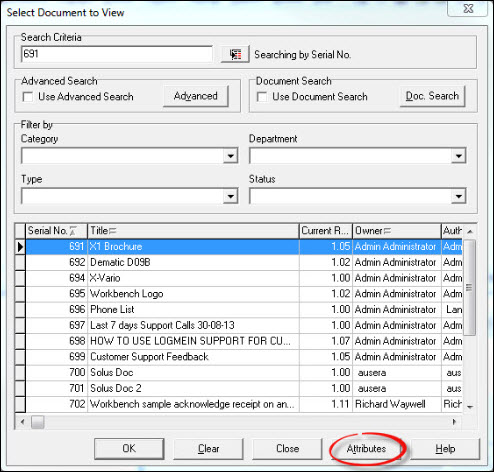Open the Department dropdown list

pos(459,156)
